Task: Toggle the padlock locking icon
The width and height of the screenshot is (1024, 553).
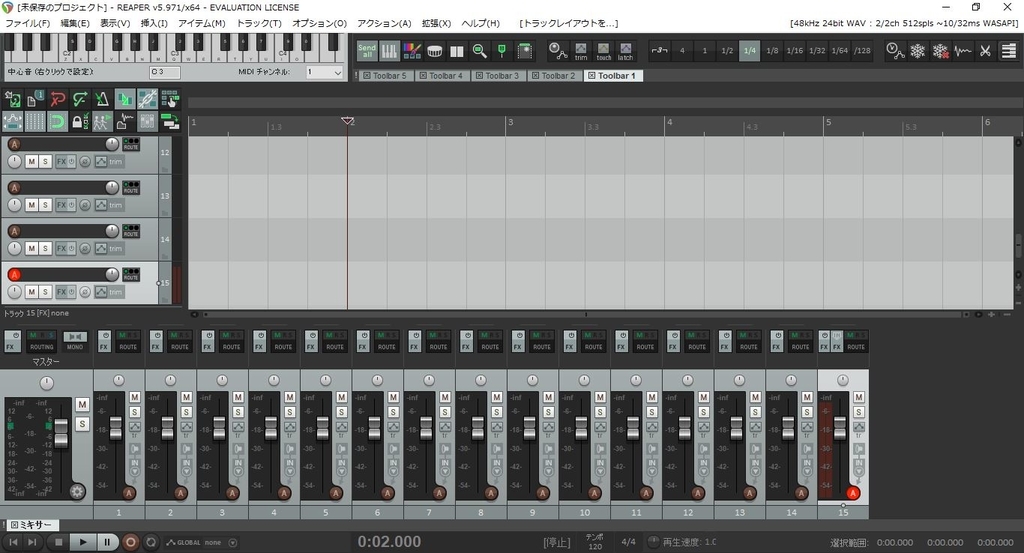Action: [x=80, y=121]
